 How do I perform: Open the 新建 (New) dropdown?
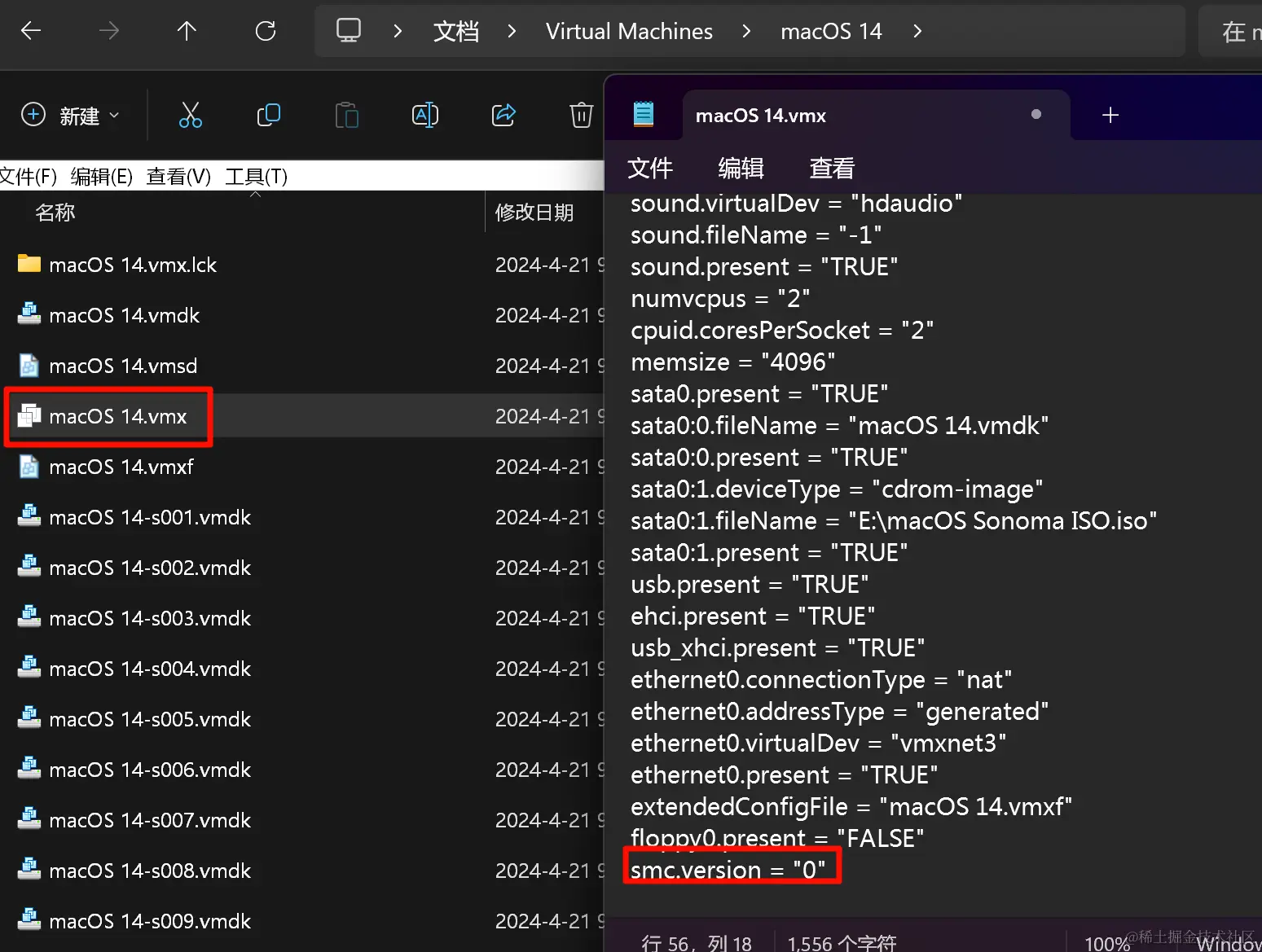(70, 116)
